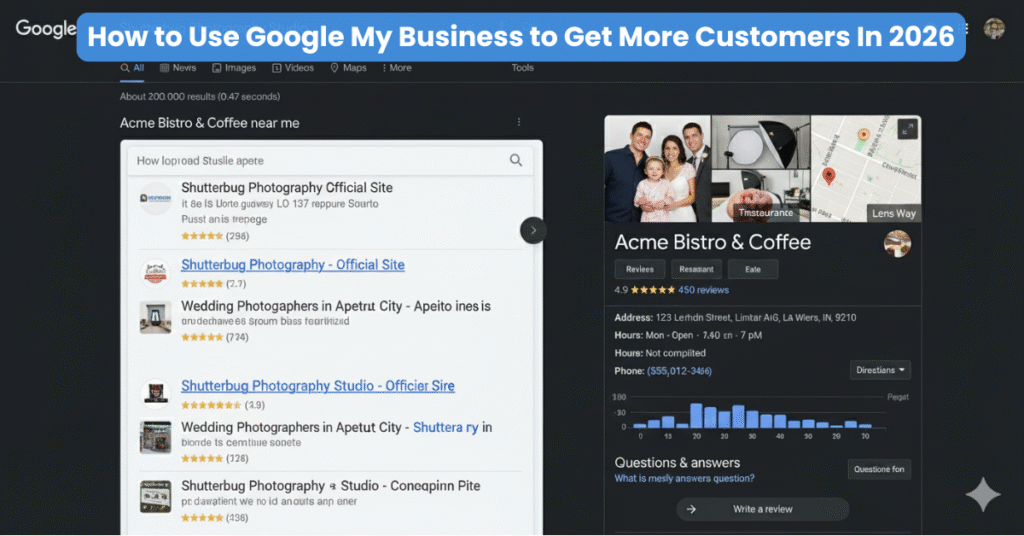Open the Directians dropdown
Viewport: 1024px width, 536px height.
(x=880, y=370)
